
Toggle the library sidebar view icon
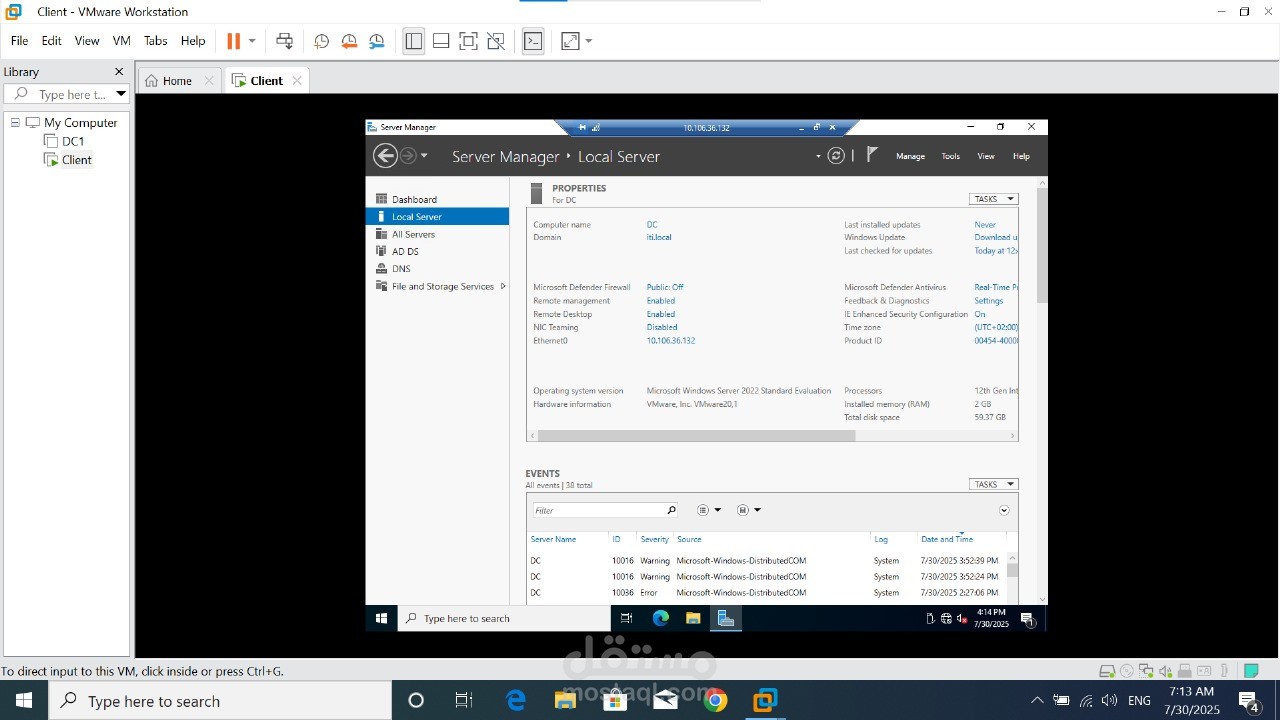413,41
